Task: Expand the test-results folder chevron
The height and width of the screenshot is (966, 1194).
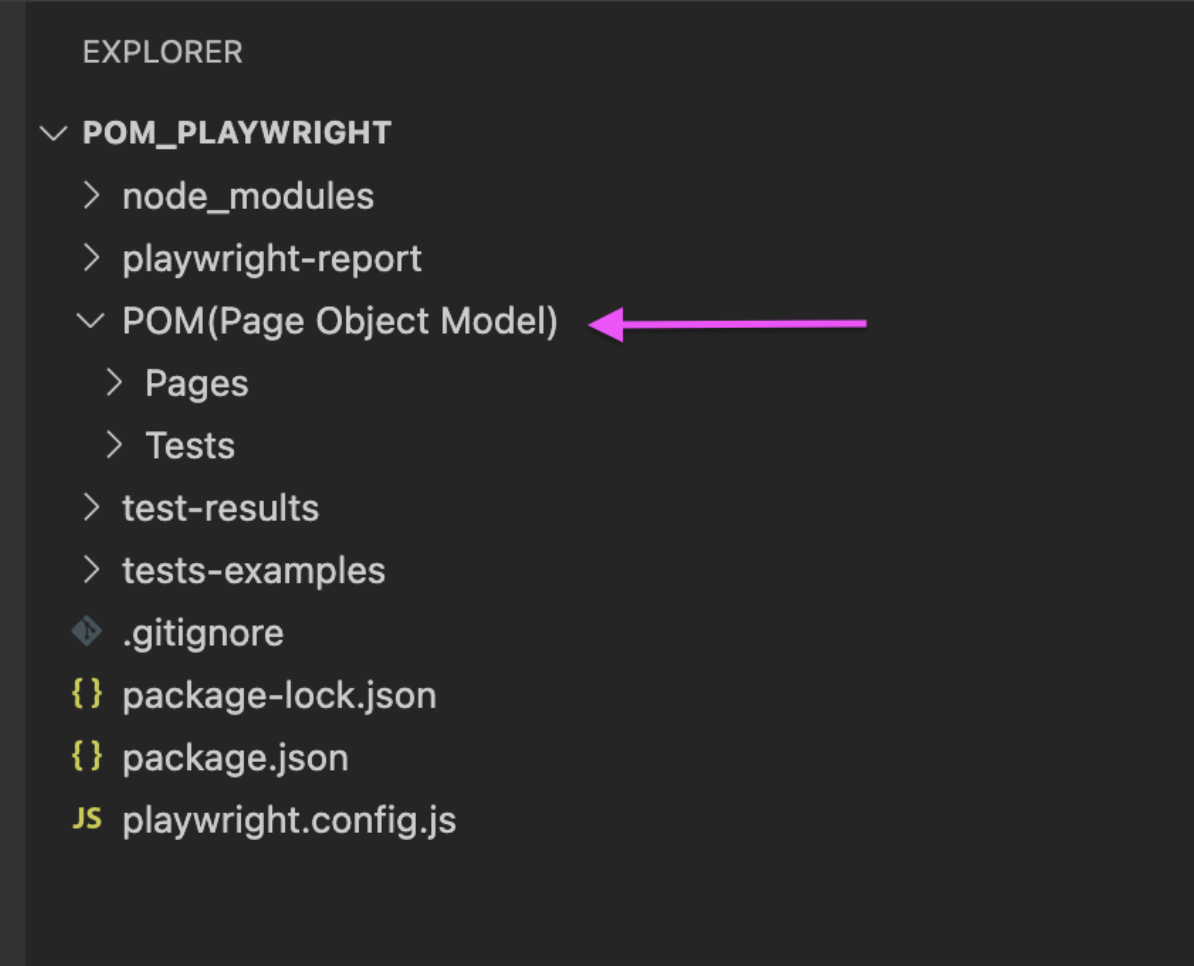Action: [x=91, y=508]
